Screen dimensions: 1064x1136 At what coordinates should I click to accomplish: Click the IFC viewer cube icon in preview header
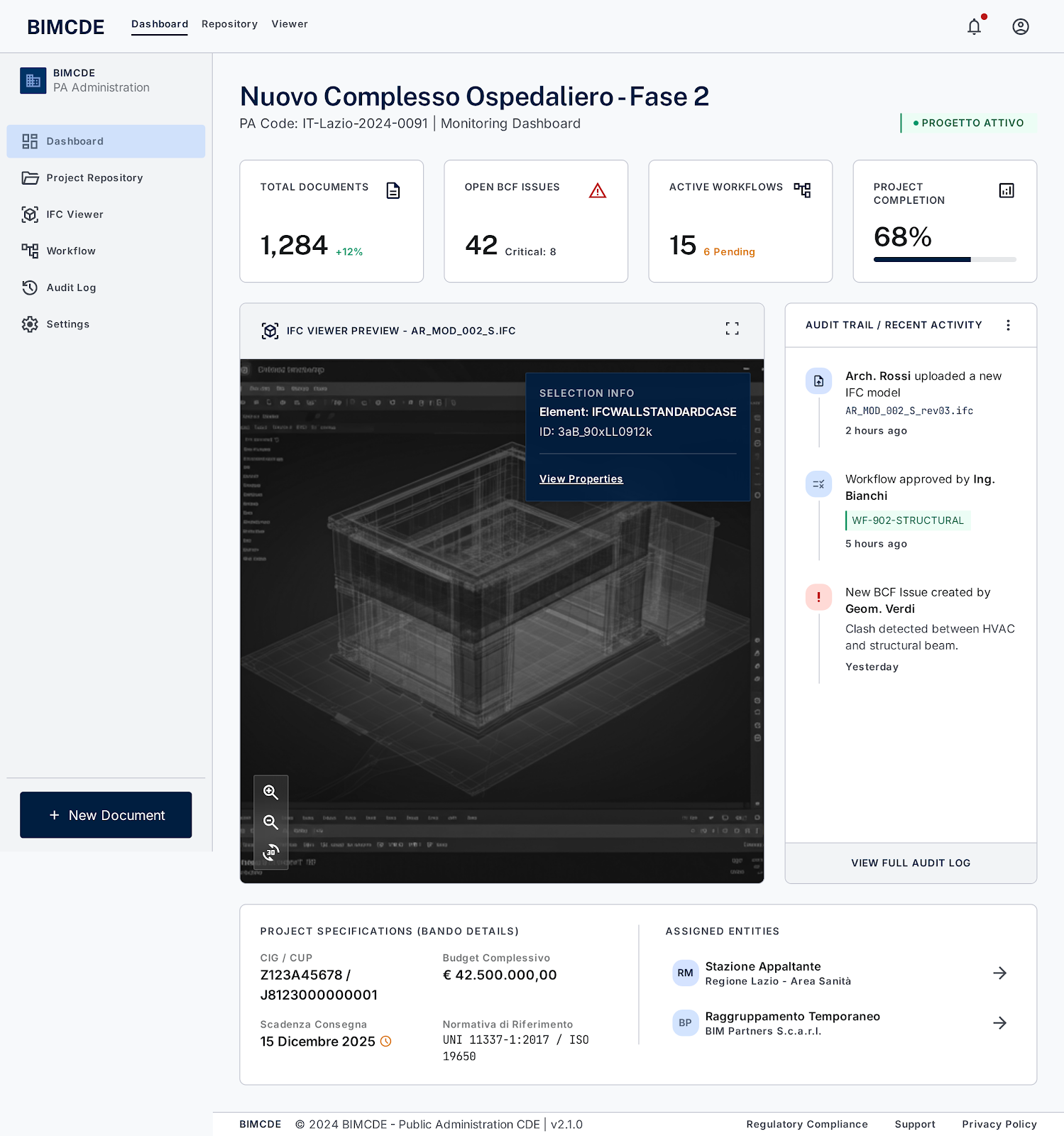270,331
